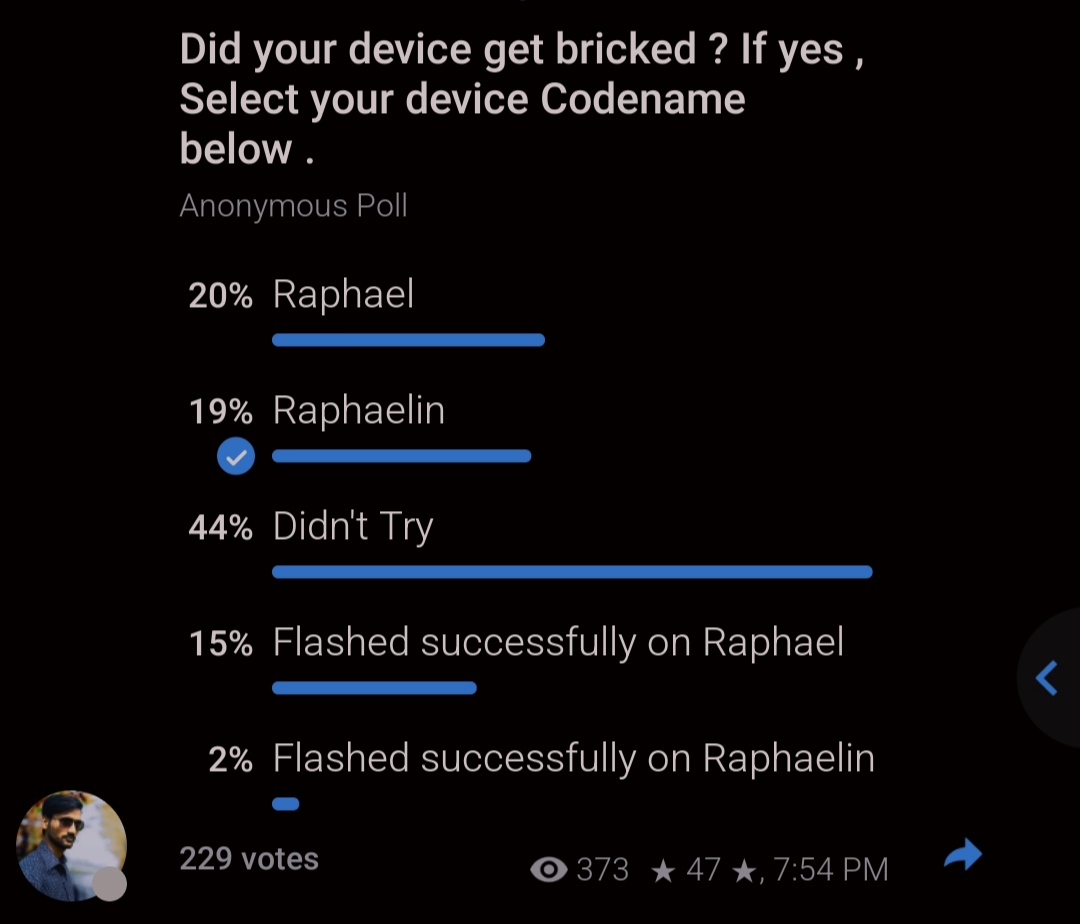The image size is (1080, 924).
Task: Click the 44% Didn't Try result bar
Action: 572,572
